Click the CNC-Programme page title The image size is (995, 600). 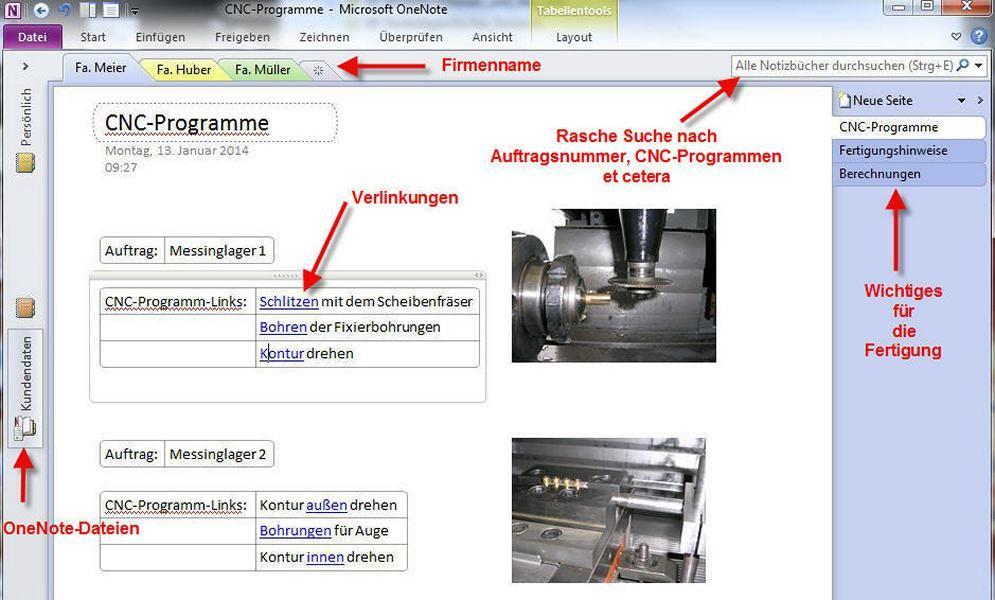pos(187,122)
